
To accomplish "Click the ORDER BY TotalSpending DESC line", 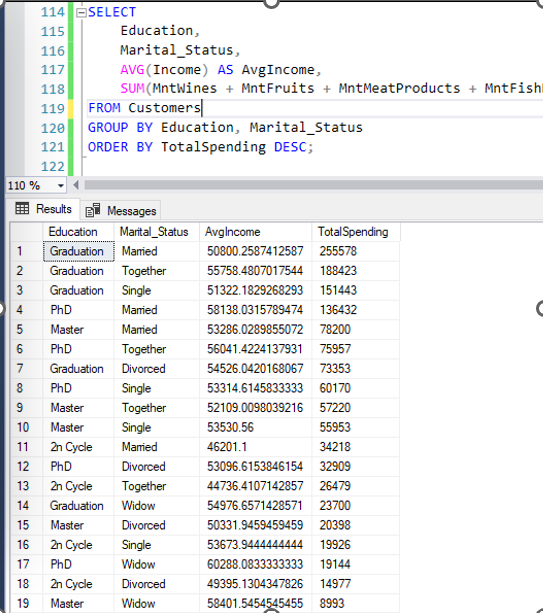I will [x=201, y=147].
